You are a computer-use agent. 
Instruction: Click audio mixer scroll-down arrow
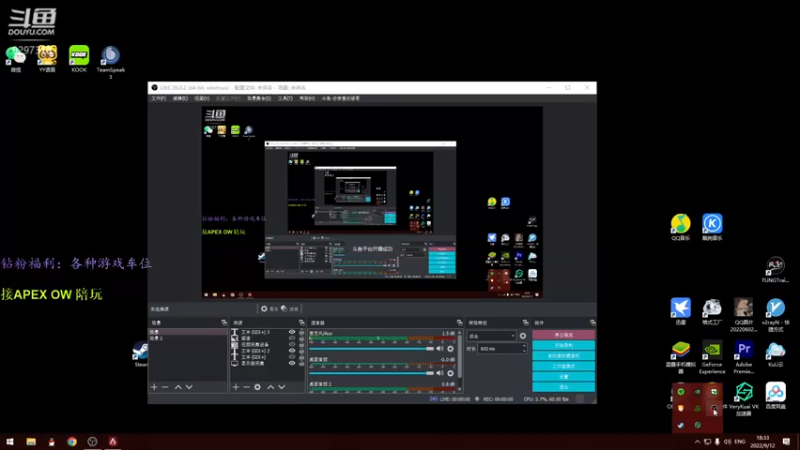pyautogui.click(x=460, y=389)
